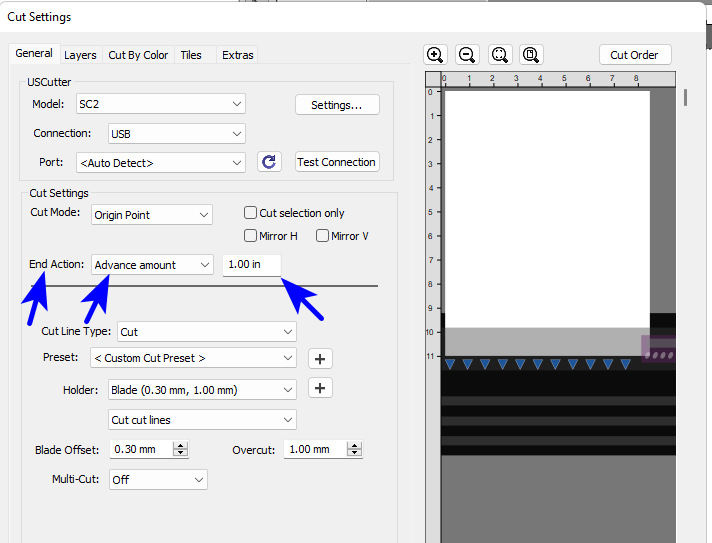Open the Tiles tab
Screen dimensions: 712x543
(191, 55)
